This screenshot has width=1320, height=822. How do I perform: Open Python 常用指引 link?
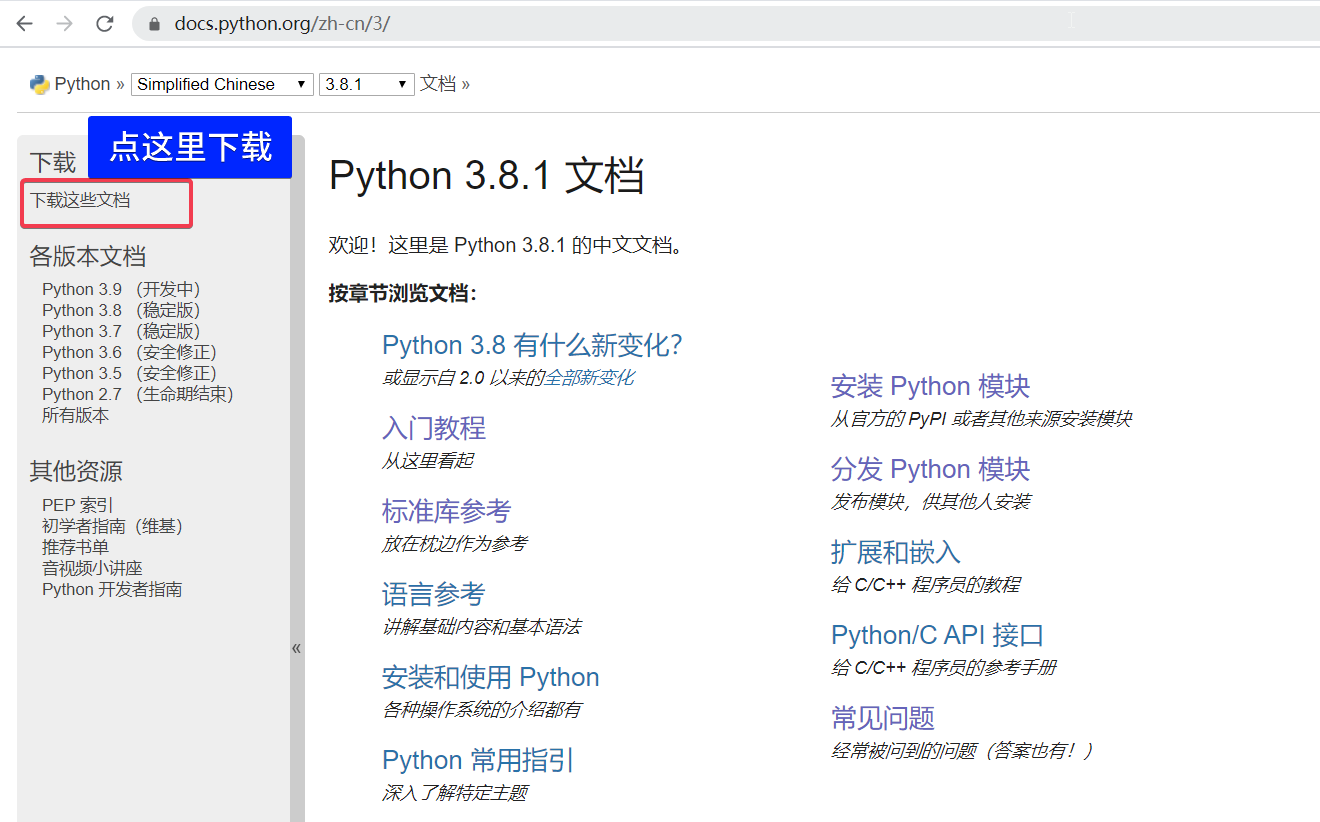click(478, 760)
